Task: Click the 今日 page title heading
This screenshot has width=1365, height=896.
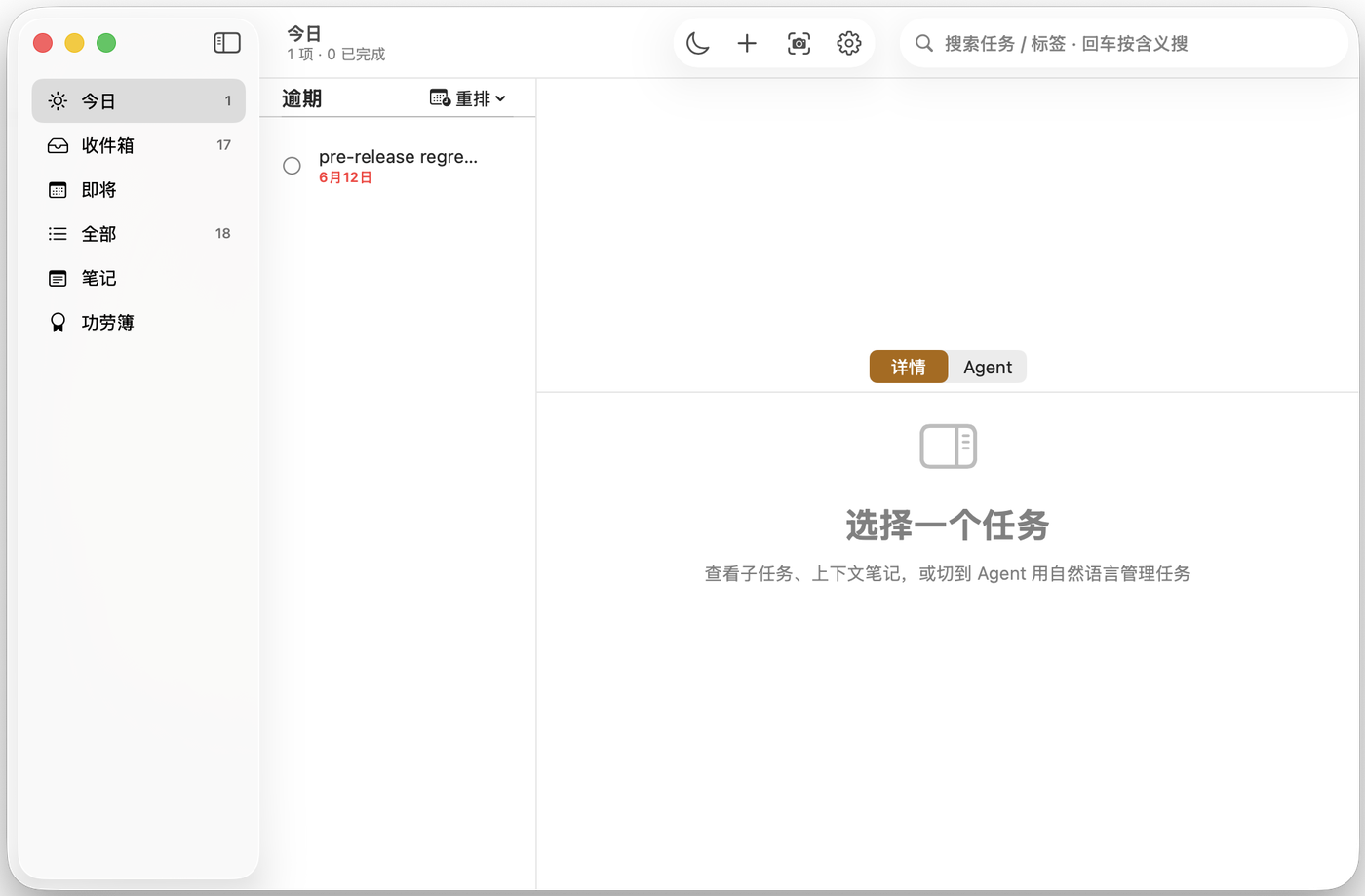Action: click(x=304, y=34)
